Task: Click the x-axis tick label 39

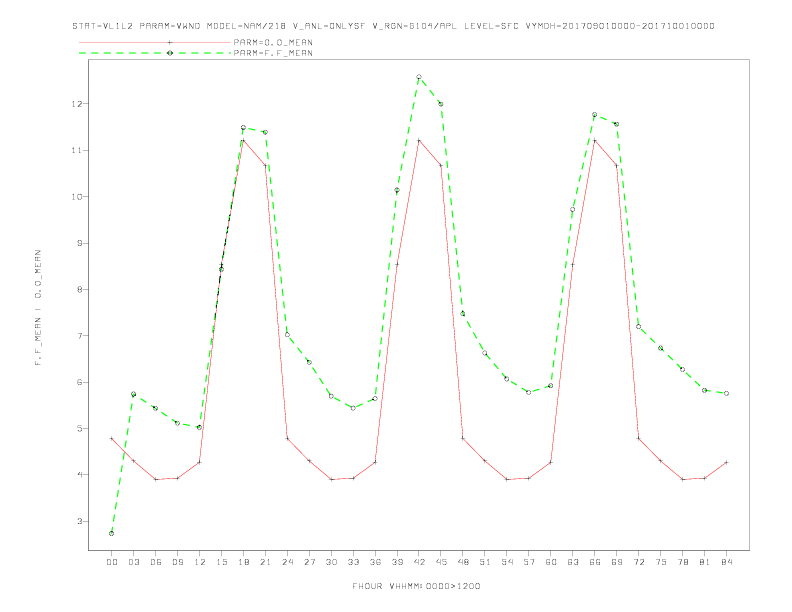Action: click(x=397, y=562)
